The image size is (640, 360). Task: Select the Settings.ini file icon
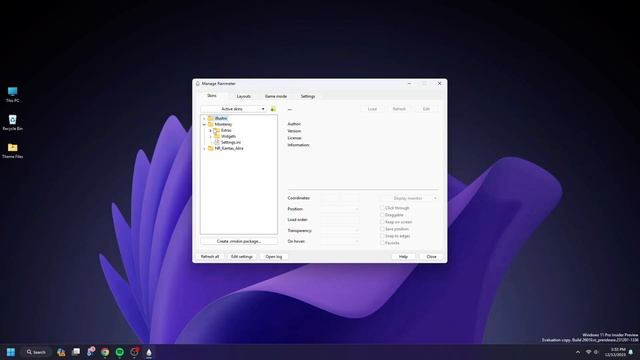[x=217, y=142]
